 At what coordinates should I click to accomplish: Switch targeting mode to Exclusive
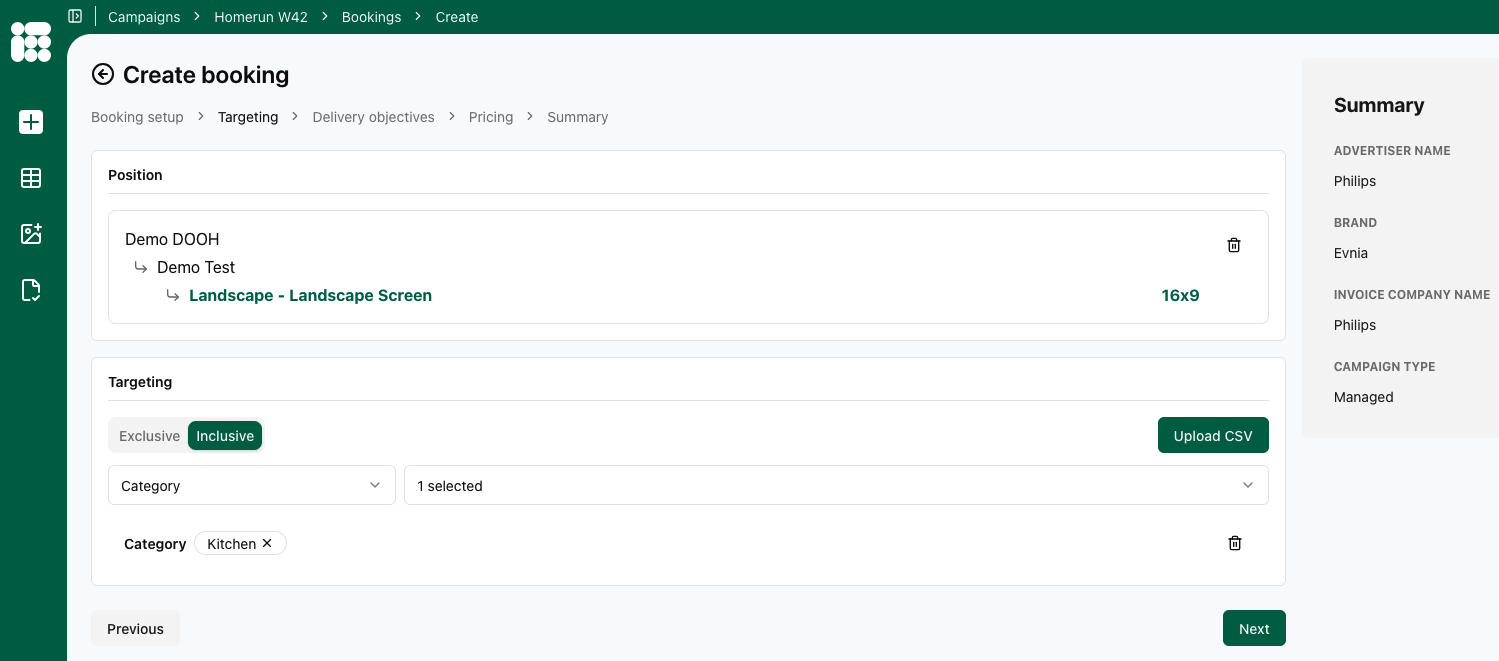point(149,436)
